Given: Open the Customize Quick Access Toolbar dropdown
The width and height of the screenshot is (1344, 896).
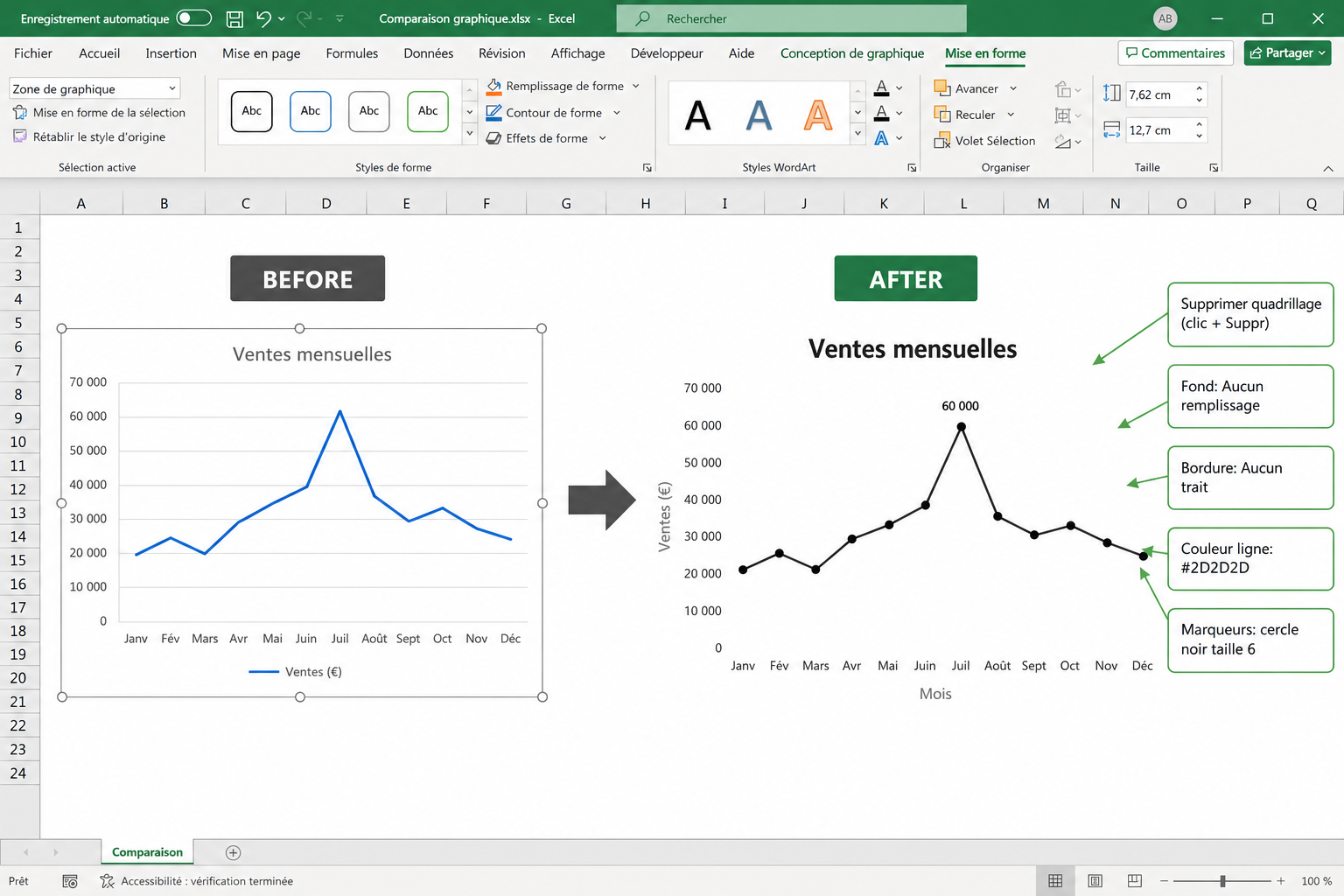Looking at the screenshot, I should [339, 18].
